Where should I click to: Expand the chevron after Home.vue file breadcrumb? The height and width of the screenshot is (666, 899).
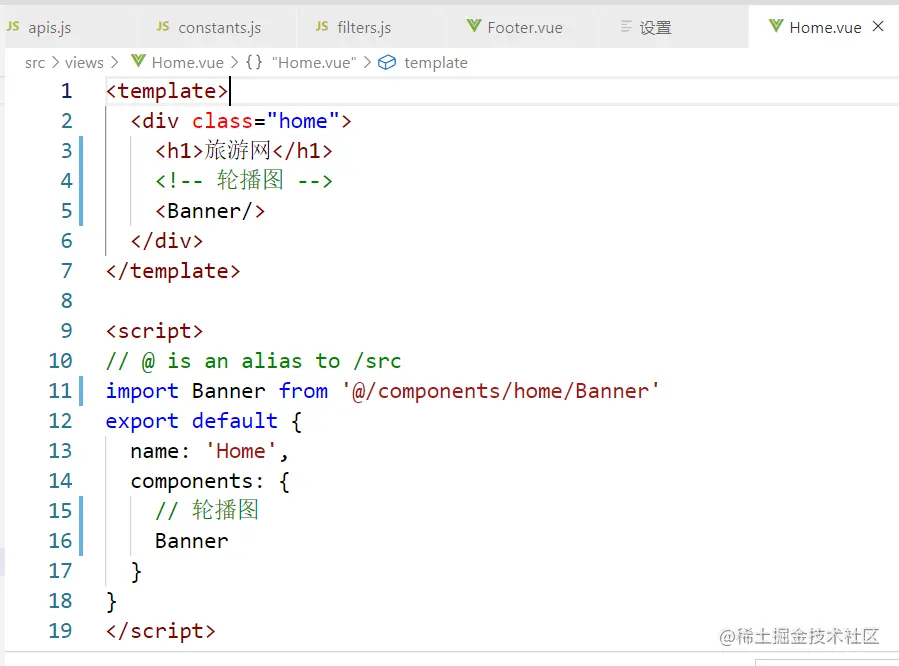[x=234, y=62]
